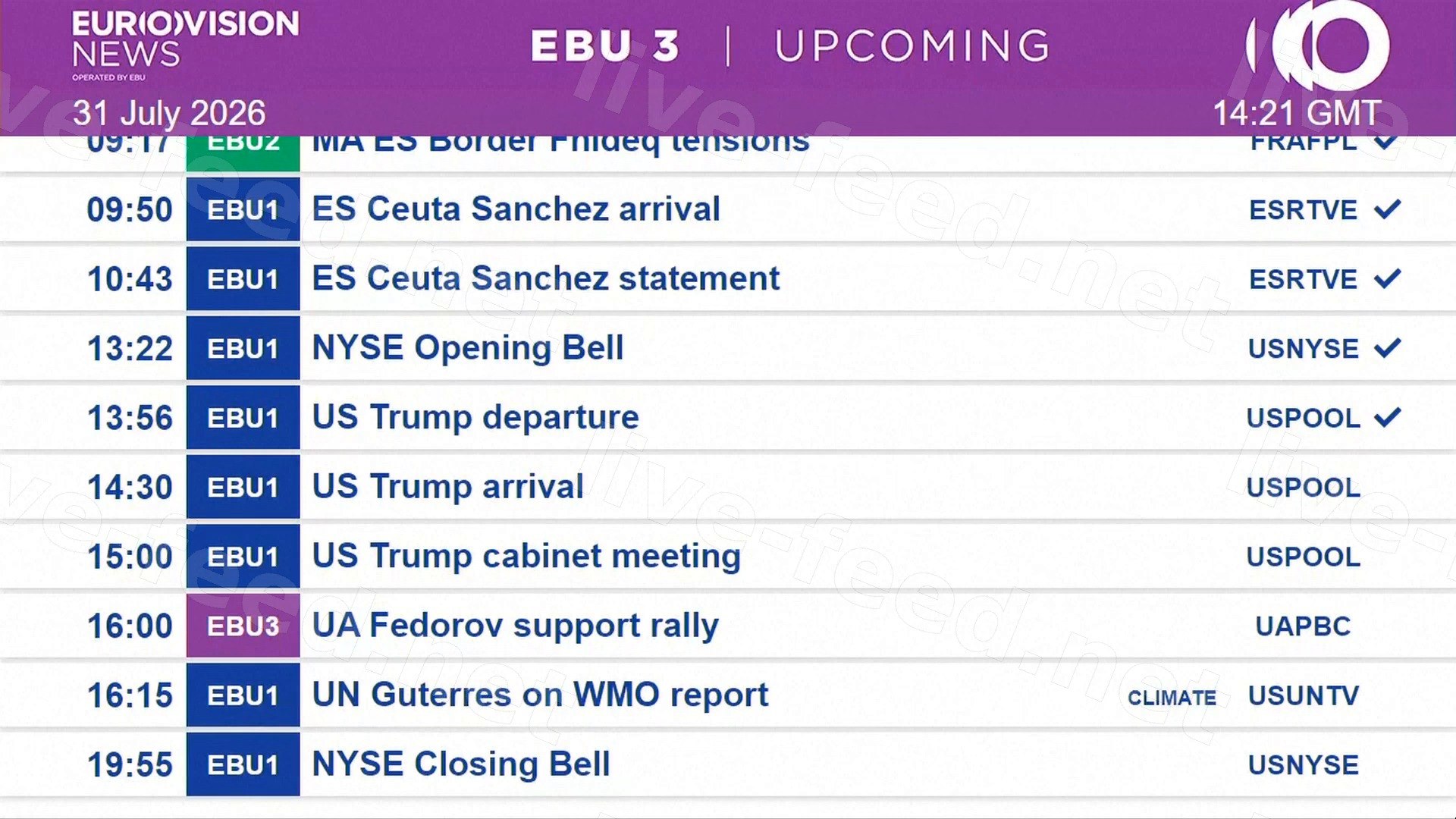Click the checkmark next to ESRTVE arrival row

(1387, 209)
